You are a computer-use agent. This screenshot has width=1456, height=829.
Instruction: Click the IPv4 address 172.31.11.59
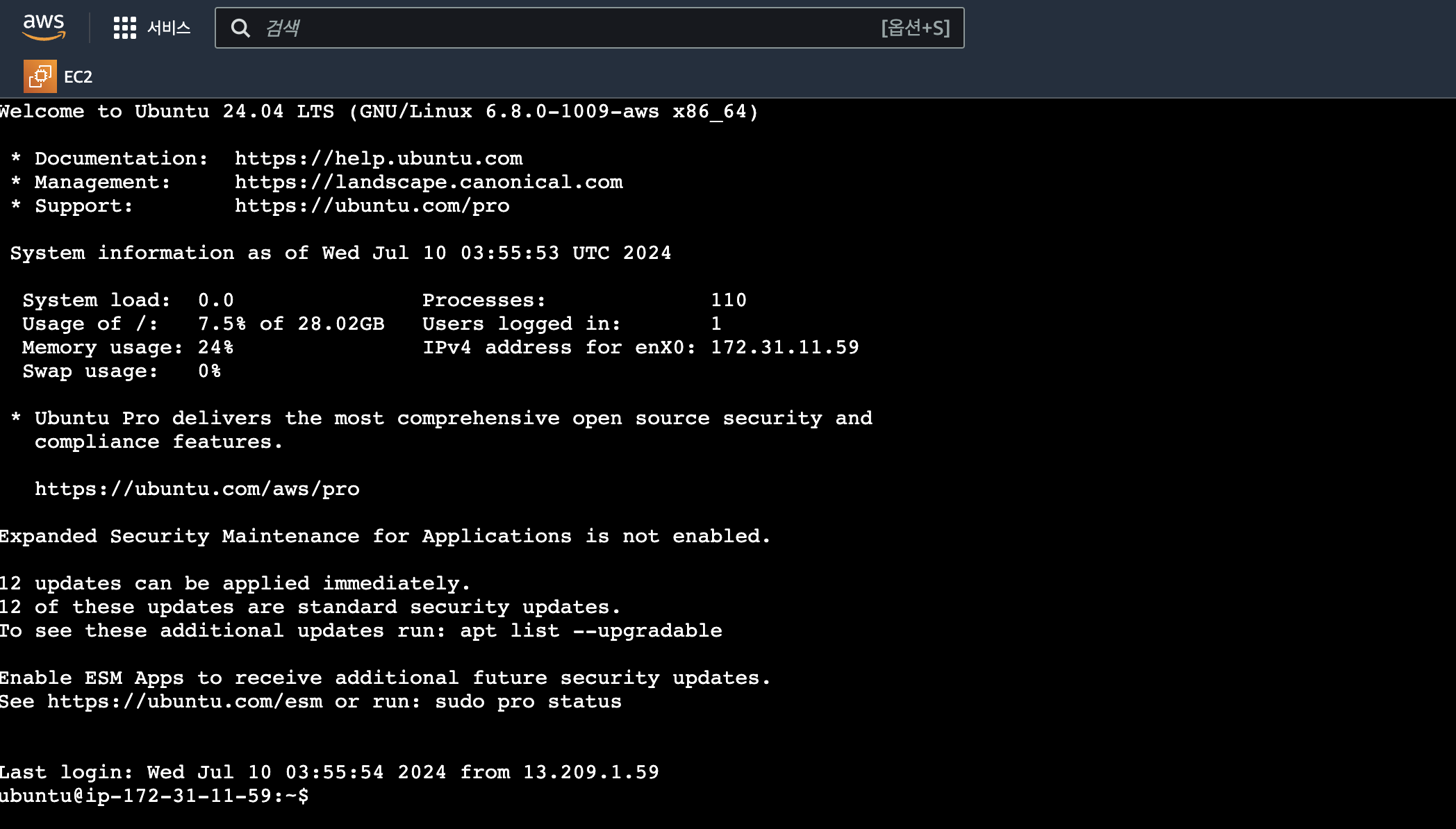(x=784, y=347)
